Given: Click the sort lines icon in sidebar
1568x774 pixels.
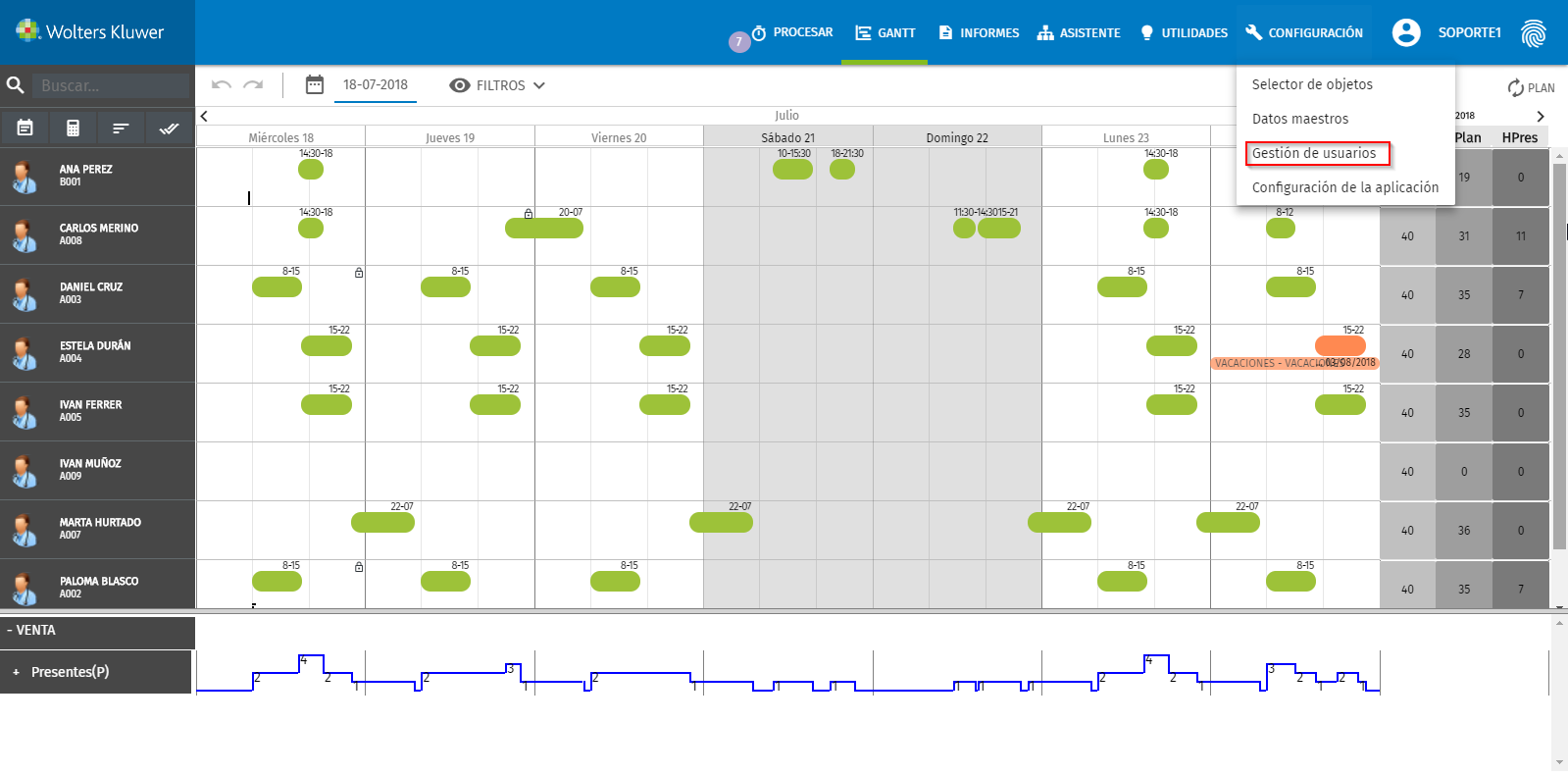Looking at the screenshot, I should pos(121,128).
